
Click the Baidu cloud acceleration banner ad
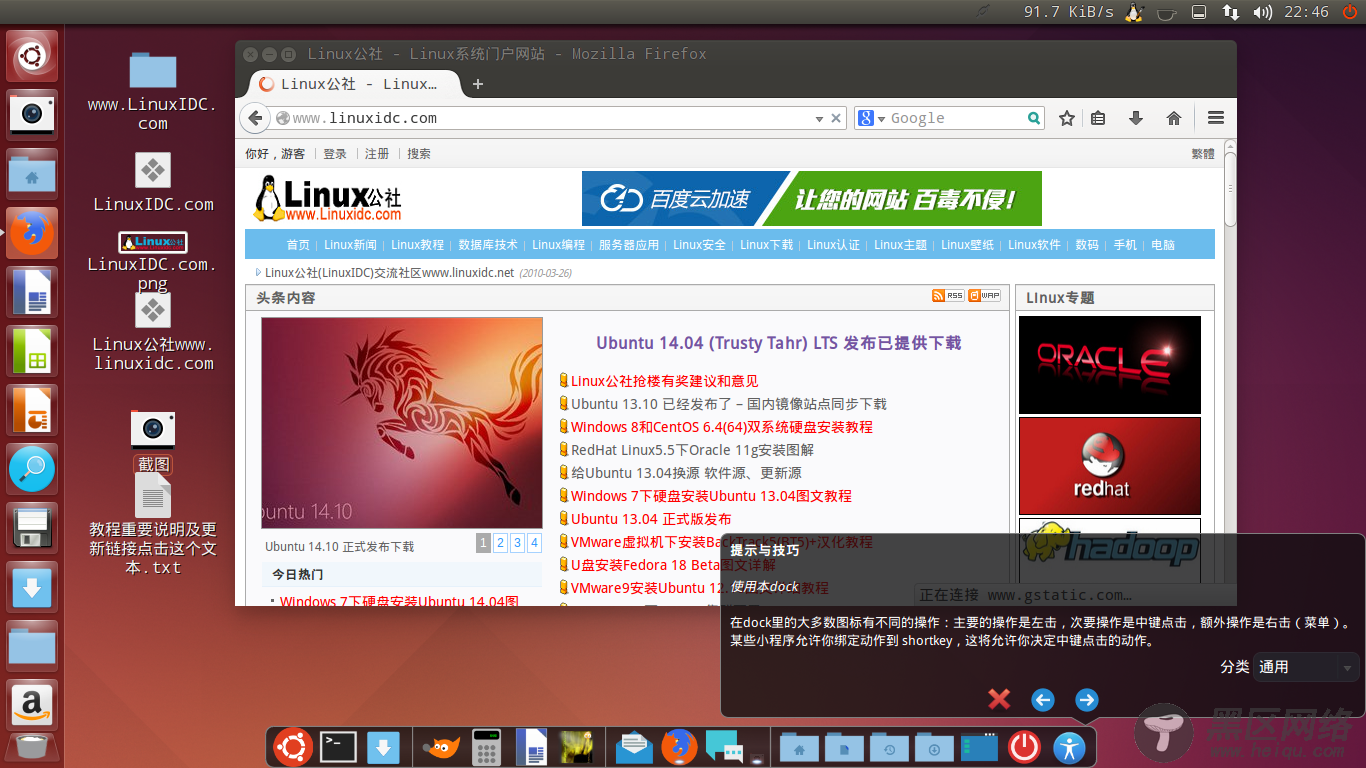click(x=812, y=198)
